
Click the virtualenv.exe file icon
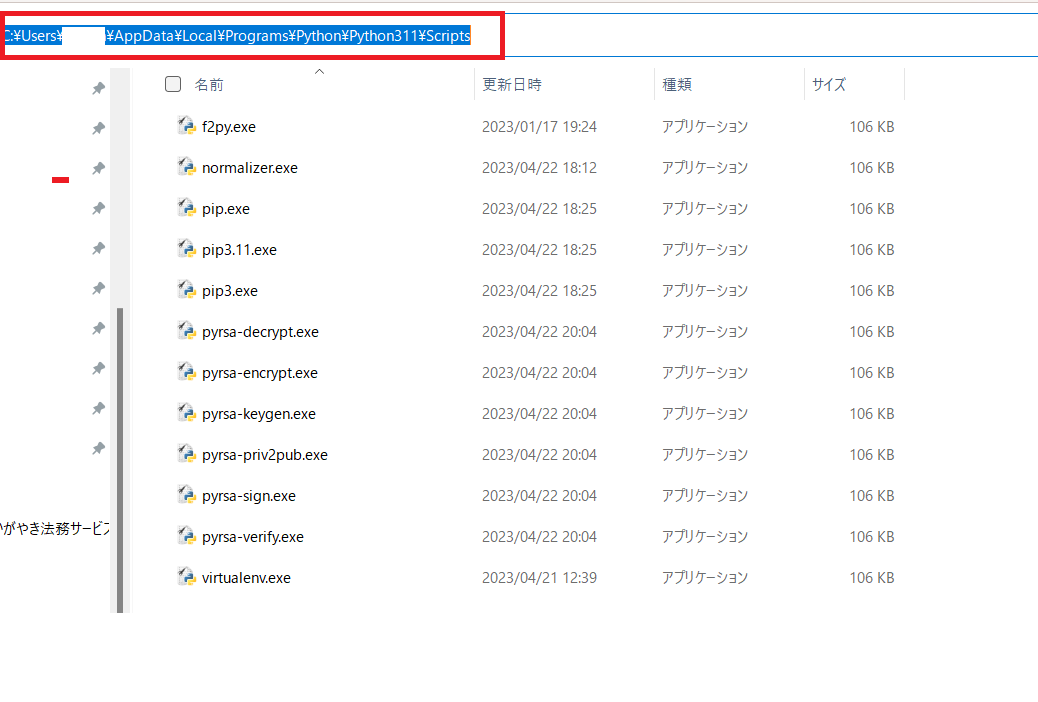(187, 577)
